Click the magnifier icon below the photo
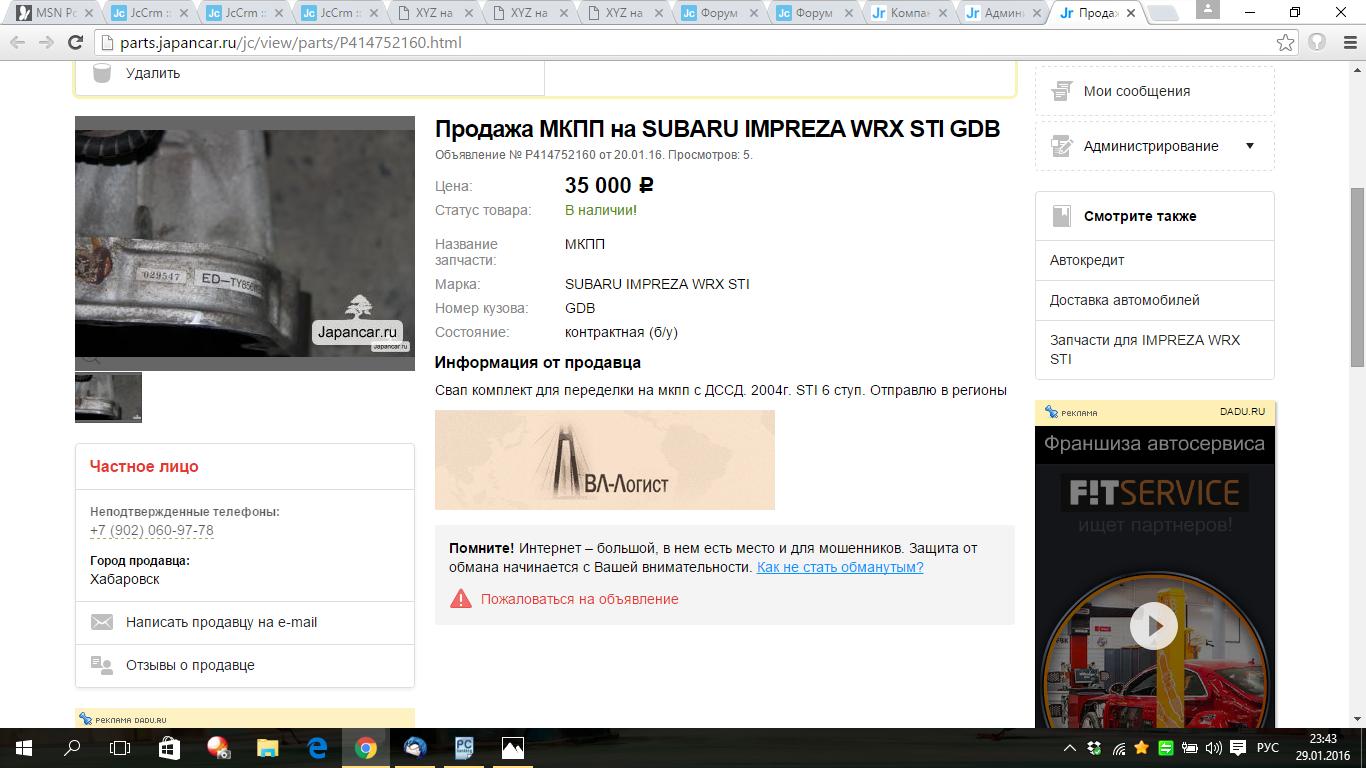This screenshot has width=1366, height=768. point(91,360)
